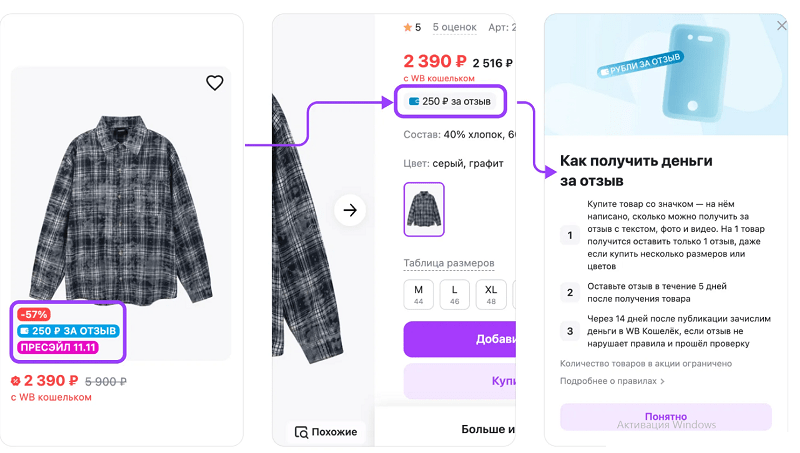Click the blue '250 ₽ ЗА ОТЗЫВ' badge
Image resolution: width=800 pixels, height=453 pixels.
coord(68,331)
